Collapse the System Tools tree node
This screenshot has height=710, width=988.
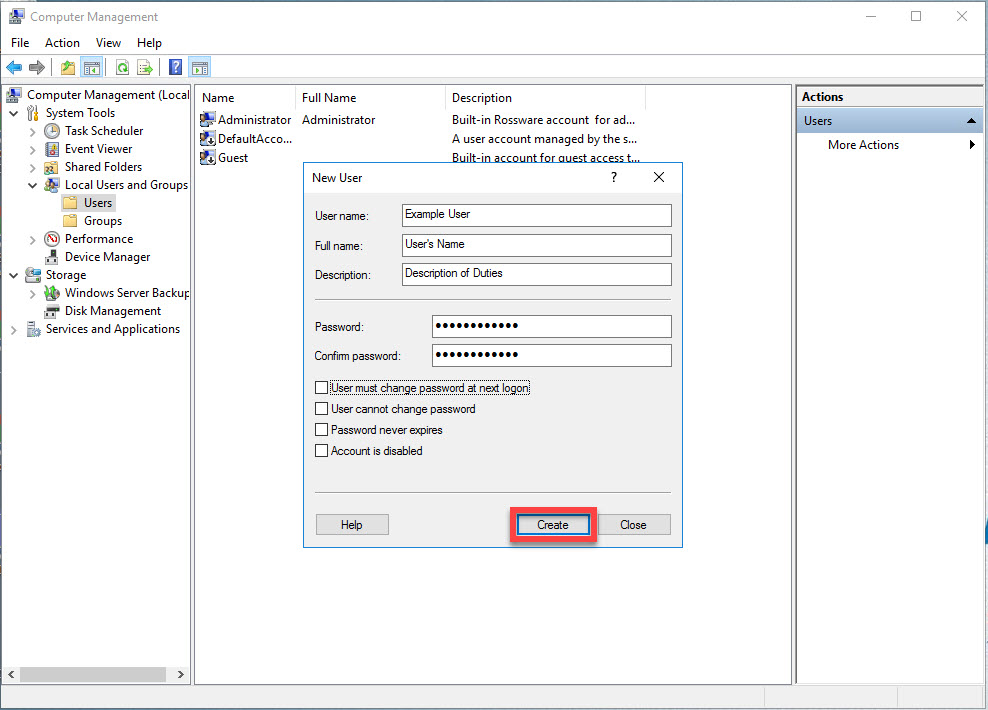[x=14, y=113]
